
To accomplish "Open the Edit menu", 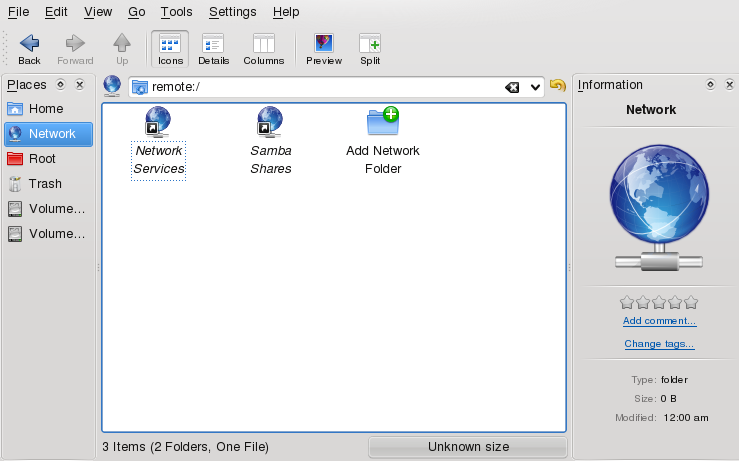I will click(x=56, y=12).
